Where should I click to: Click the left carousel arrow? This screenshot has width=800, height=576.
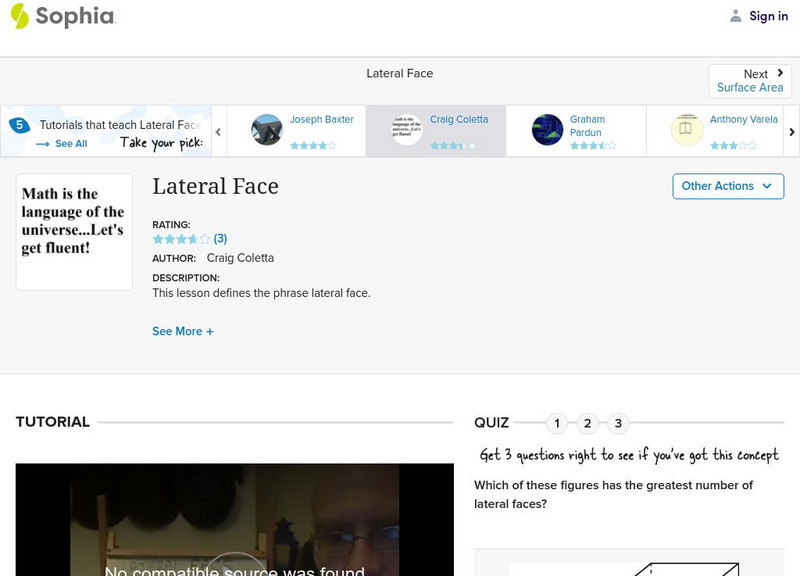[217, 129]
